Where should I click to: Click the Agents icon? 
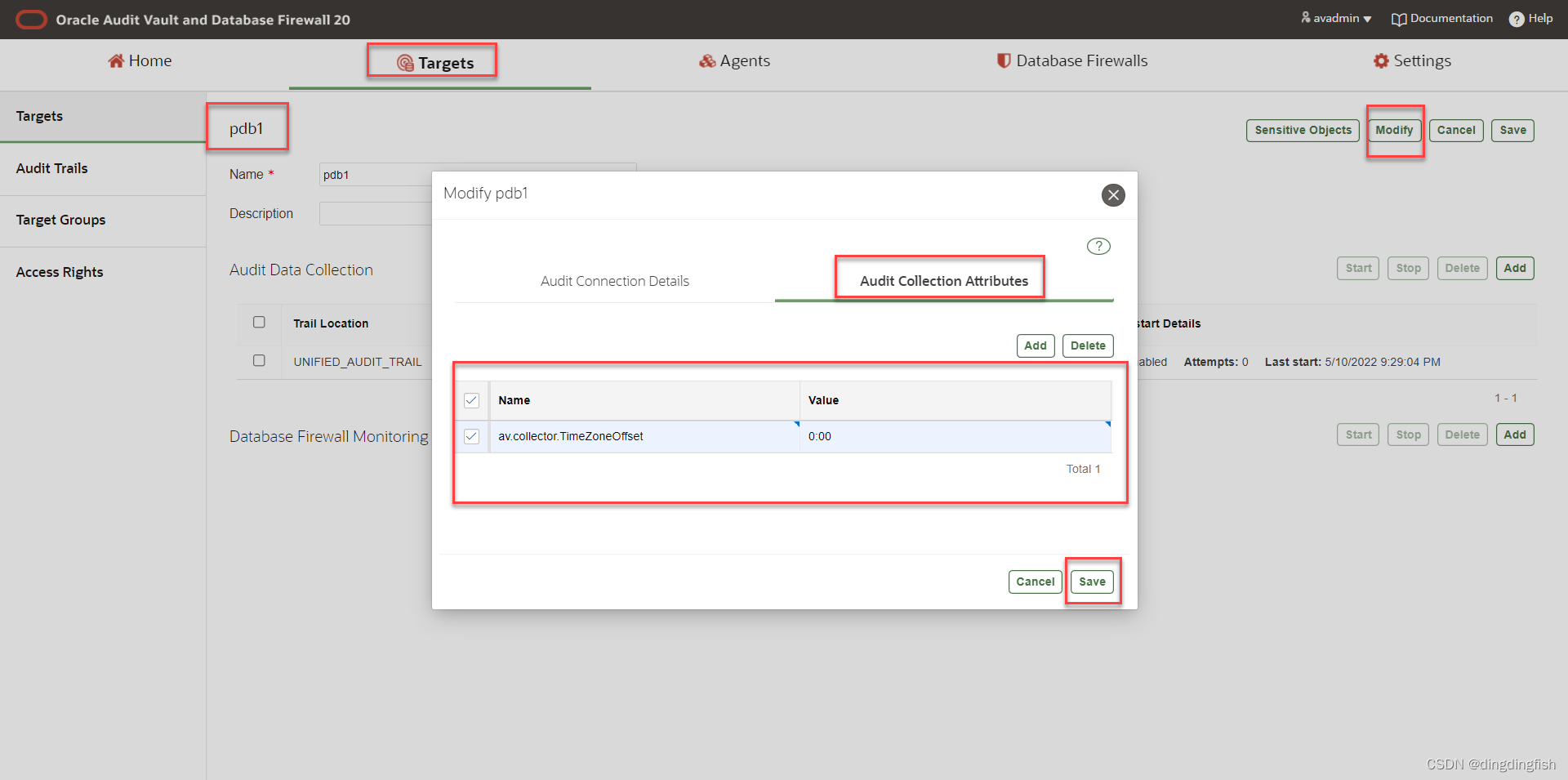click(x=707, y=61)
